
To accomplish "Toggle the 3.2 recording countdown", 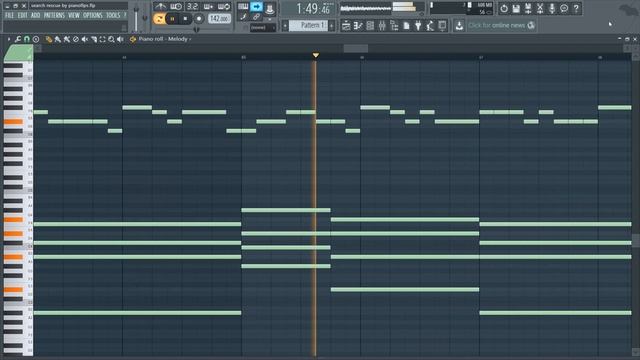I will (192, 7).
